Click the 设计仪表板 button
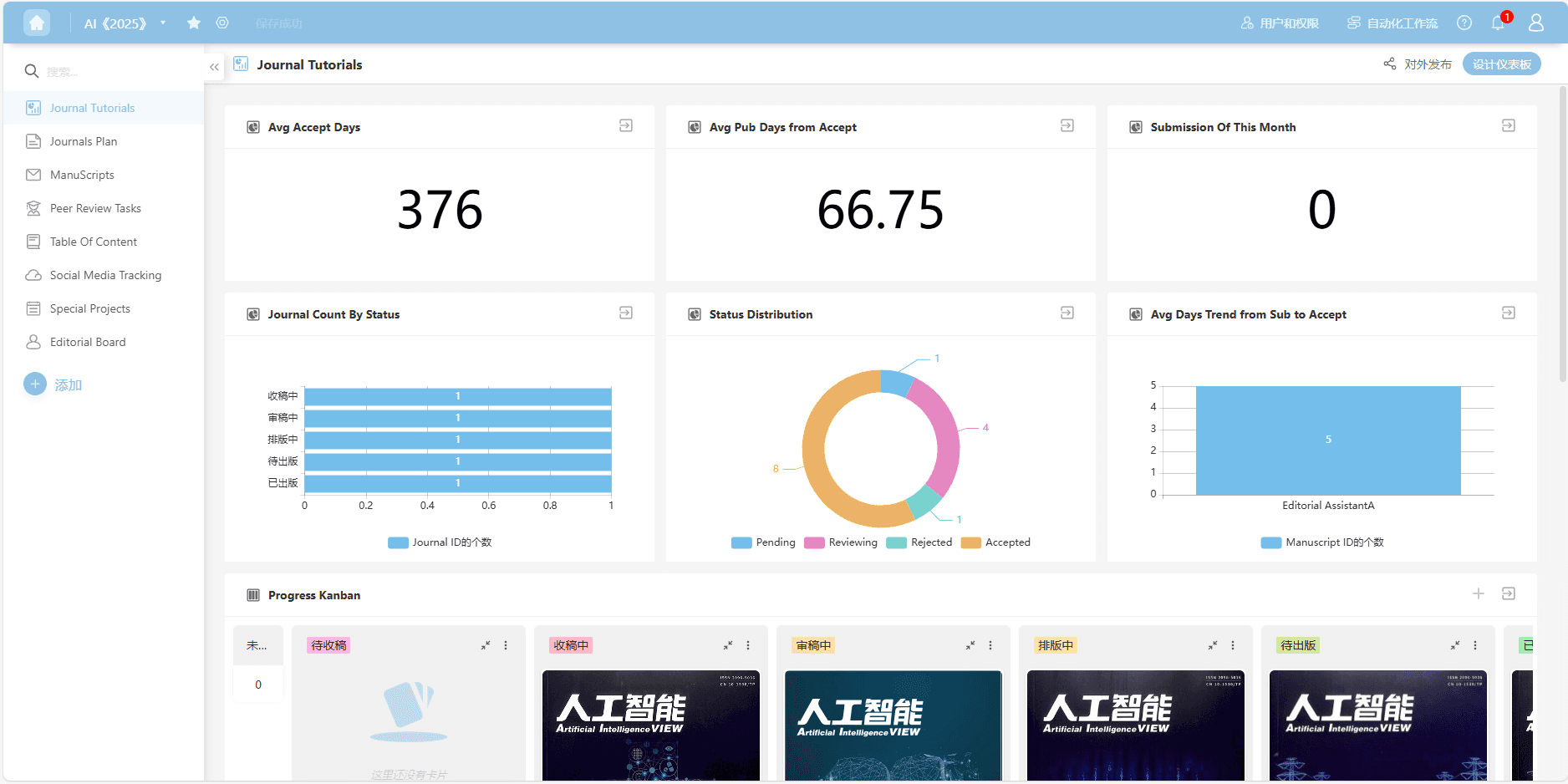Viewport: 1568px width, 784px height. pyautogui.click(x=1501, y=64)
